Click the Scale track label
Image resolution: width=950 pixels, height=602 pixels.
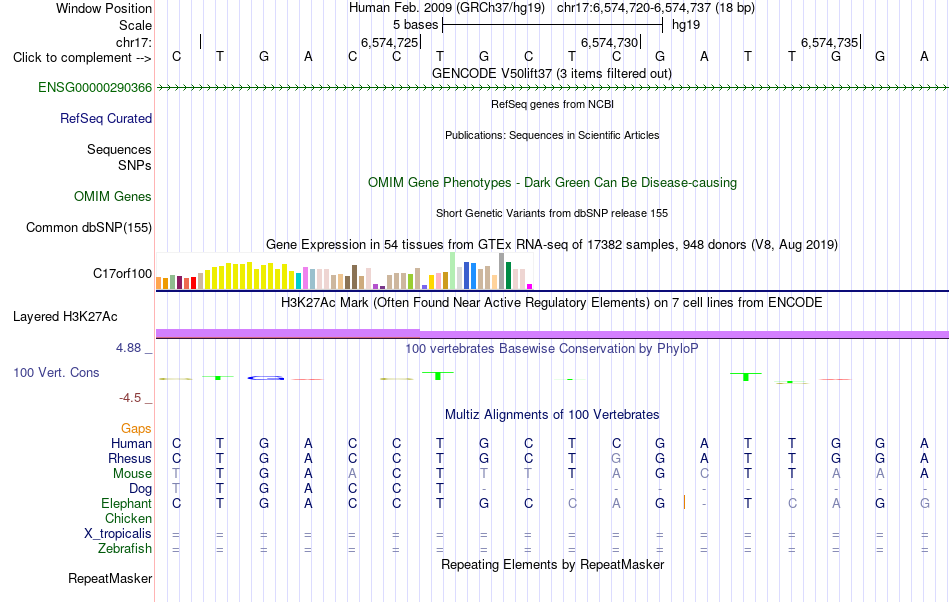click(x=136, y=26)
